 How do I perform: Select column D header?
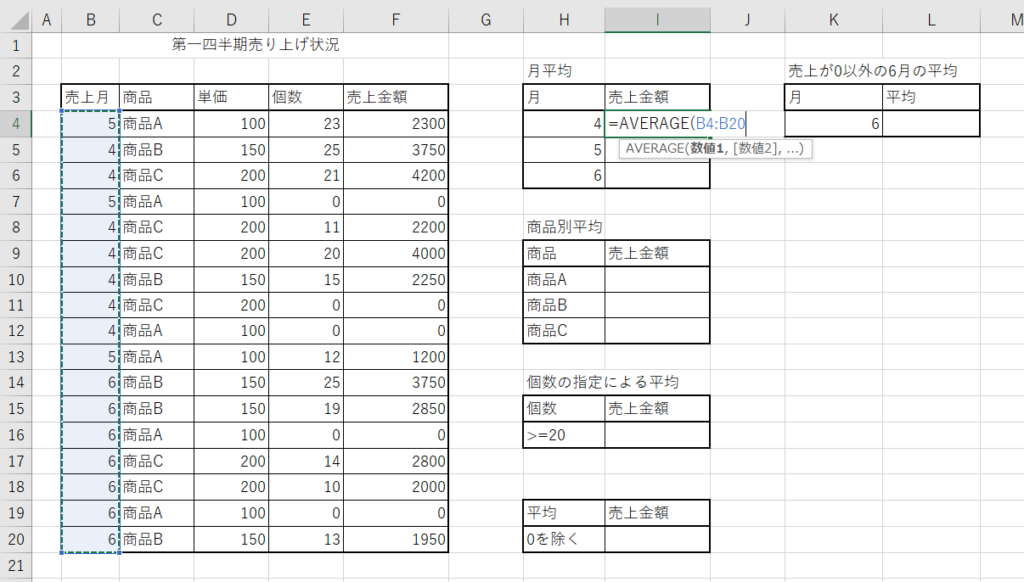[x=231, y=19]
